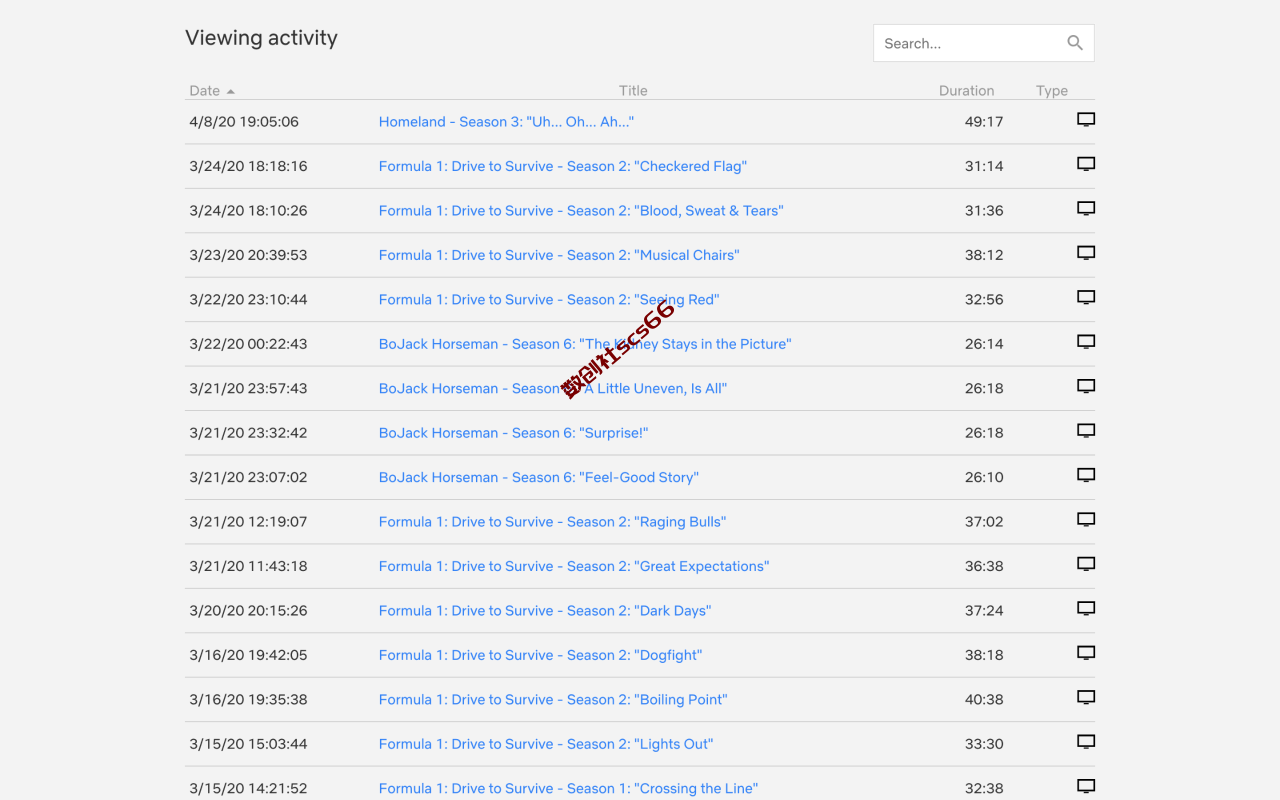The height and width of the screenshot is (800, 1280).
Task: Click the device icon for Feel-Good Story row
Action: tap(1086, 475)
